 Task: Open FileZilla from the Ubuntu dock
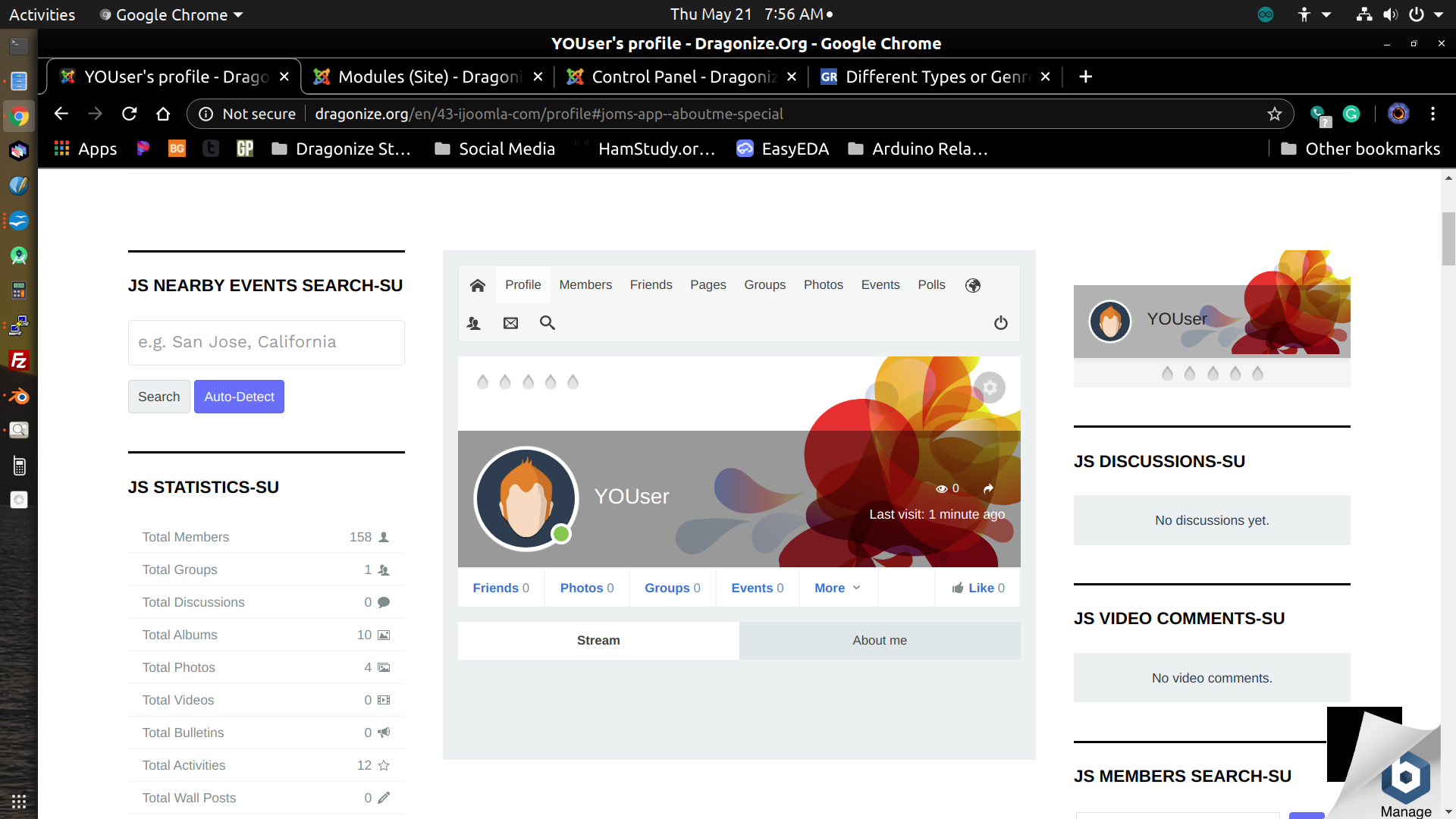coord(18,360)
